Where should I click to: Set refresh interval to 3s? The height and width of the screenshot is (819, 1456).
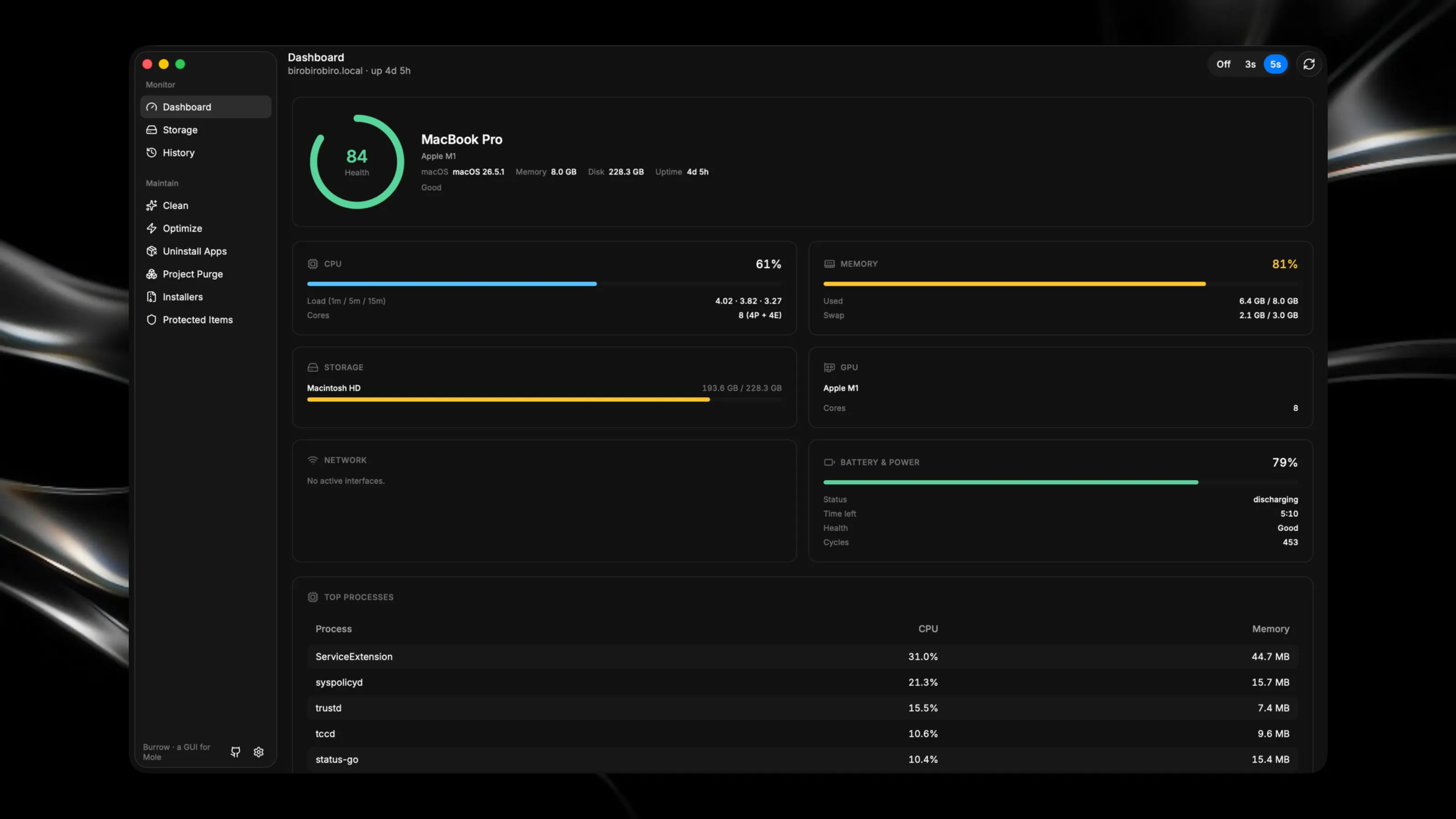click(1250, 65)
